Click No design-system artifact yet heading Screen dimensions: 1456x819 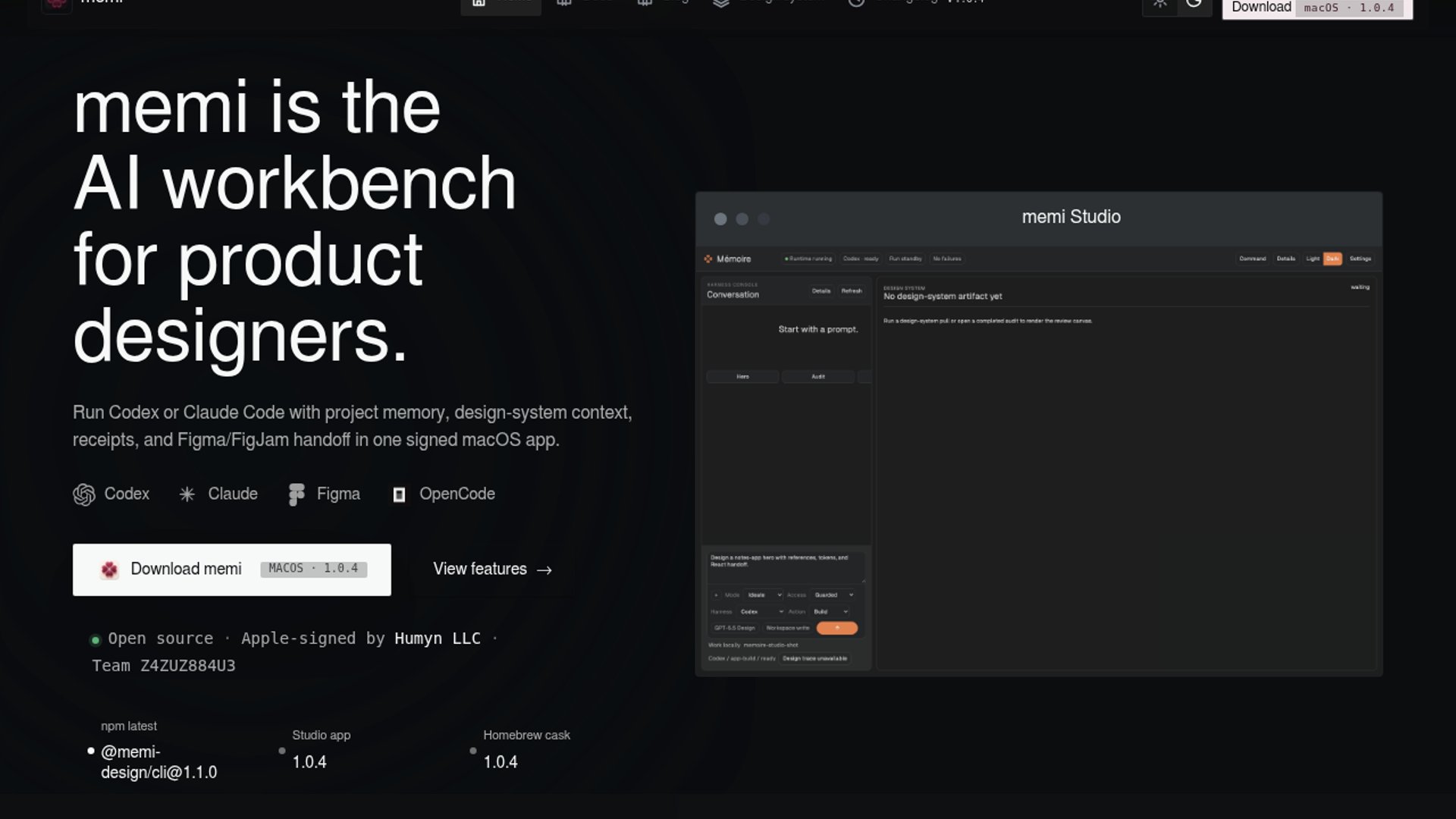943,297
